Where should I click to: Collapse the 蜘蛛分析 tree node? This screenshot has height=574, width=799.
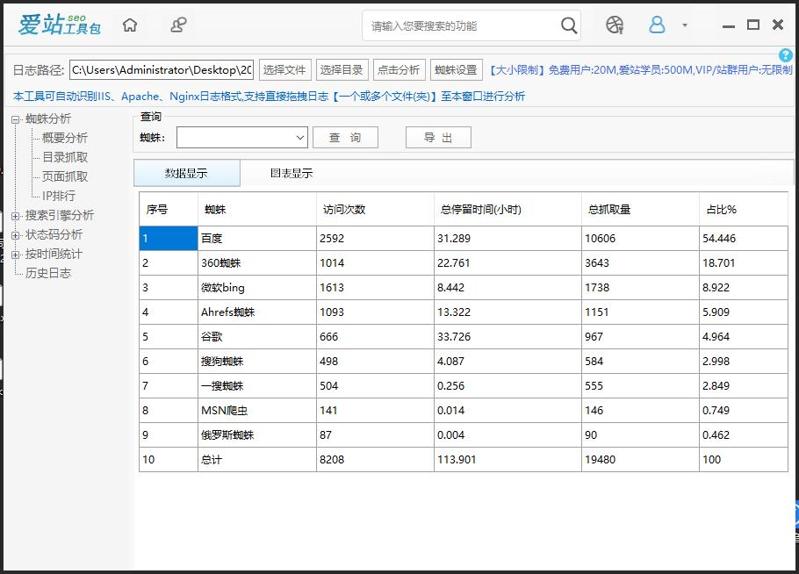point(16,119)
